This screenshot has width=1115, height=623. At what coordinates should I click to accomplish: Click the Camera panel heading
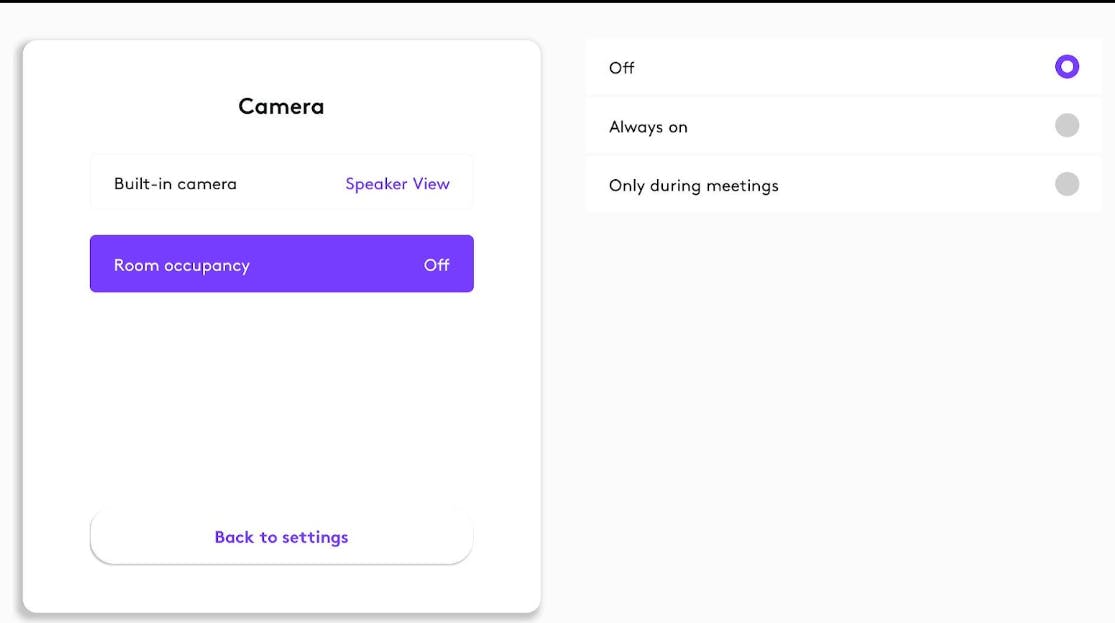click(x=281, y=106)
